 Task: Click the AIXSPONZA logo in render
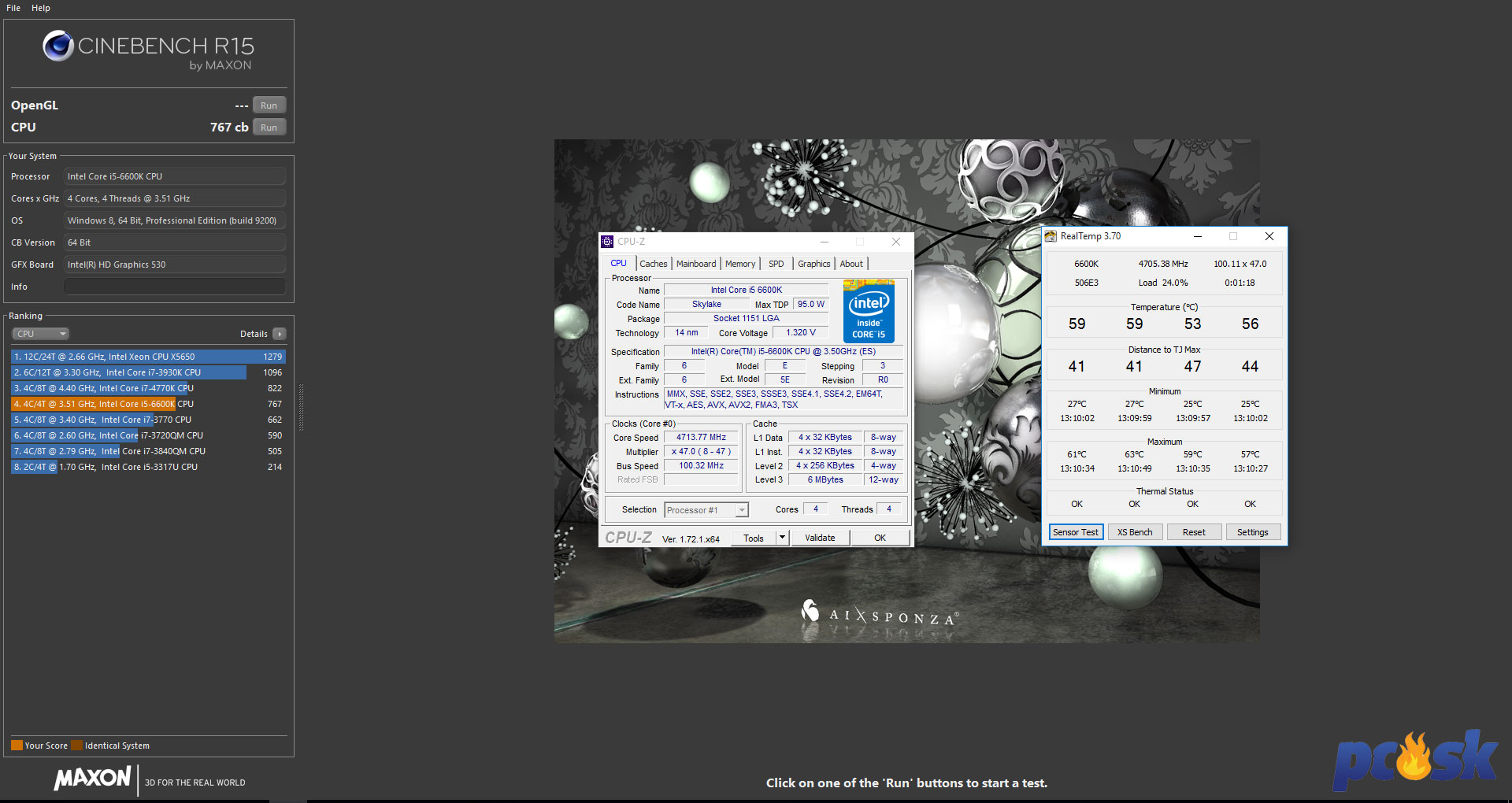pyautogui.click(x=880, y=614)
